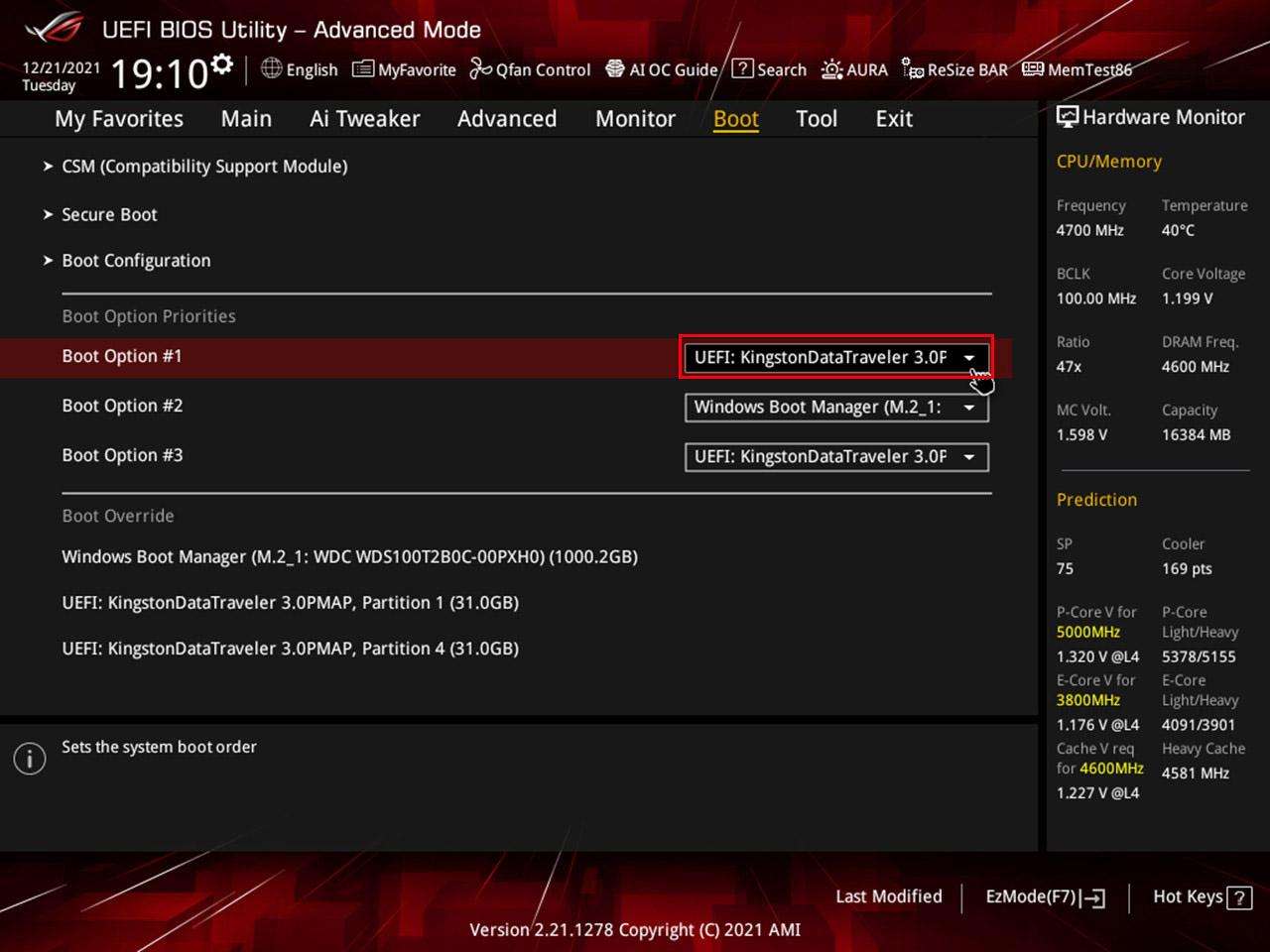Click the Prediction section heading
Image resolution: width=1270 pixels, height=952 pixels.
(x=1096, y=500)
